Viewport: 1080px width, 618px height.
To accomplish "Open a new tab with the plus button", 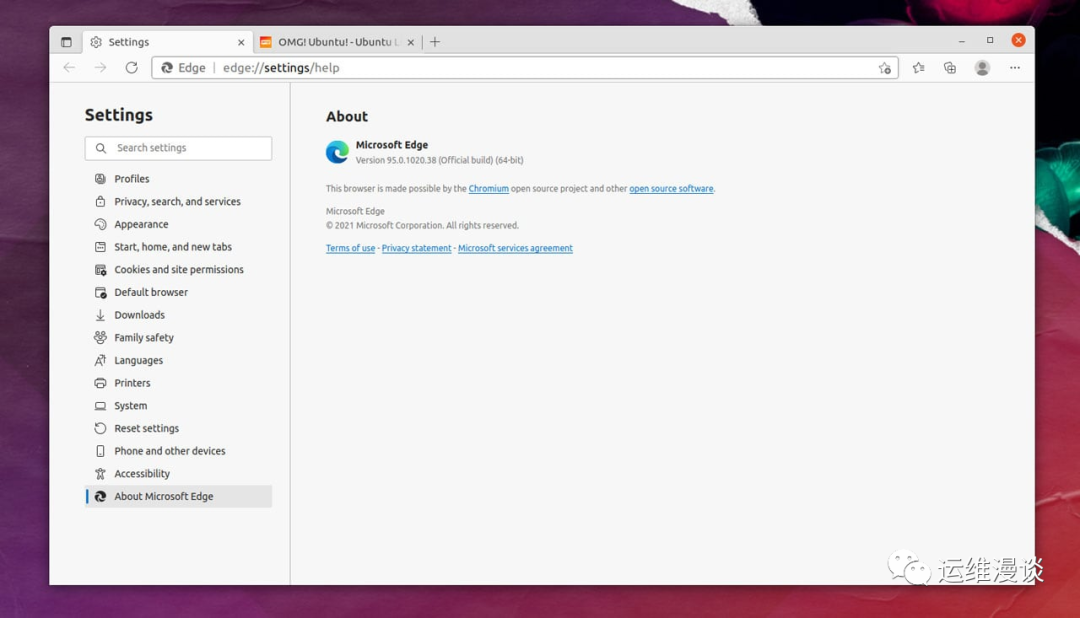I will tap(435, 42).
